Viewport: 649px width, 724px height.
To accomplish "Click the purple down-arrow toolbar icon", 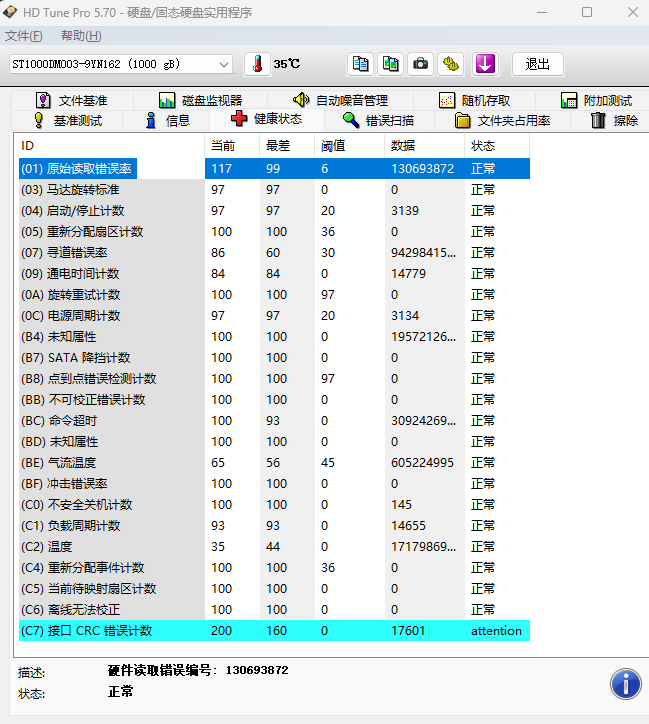I will (x=485, y=64).
